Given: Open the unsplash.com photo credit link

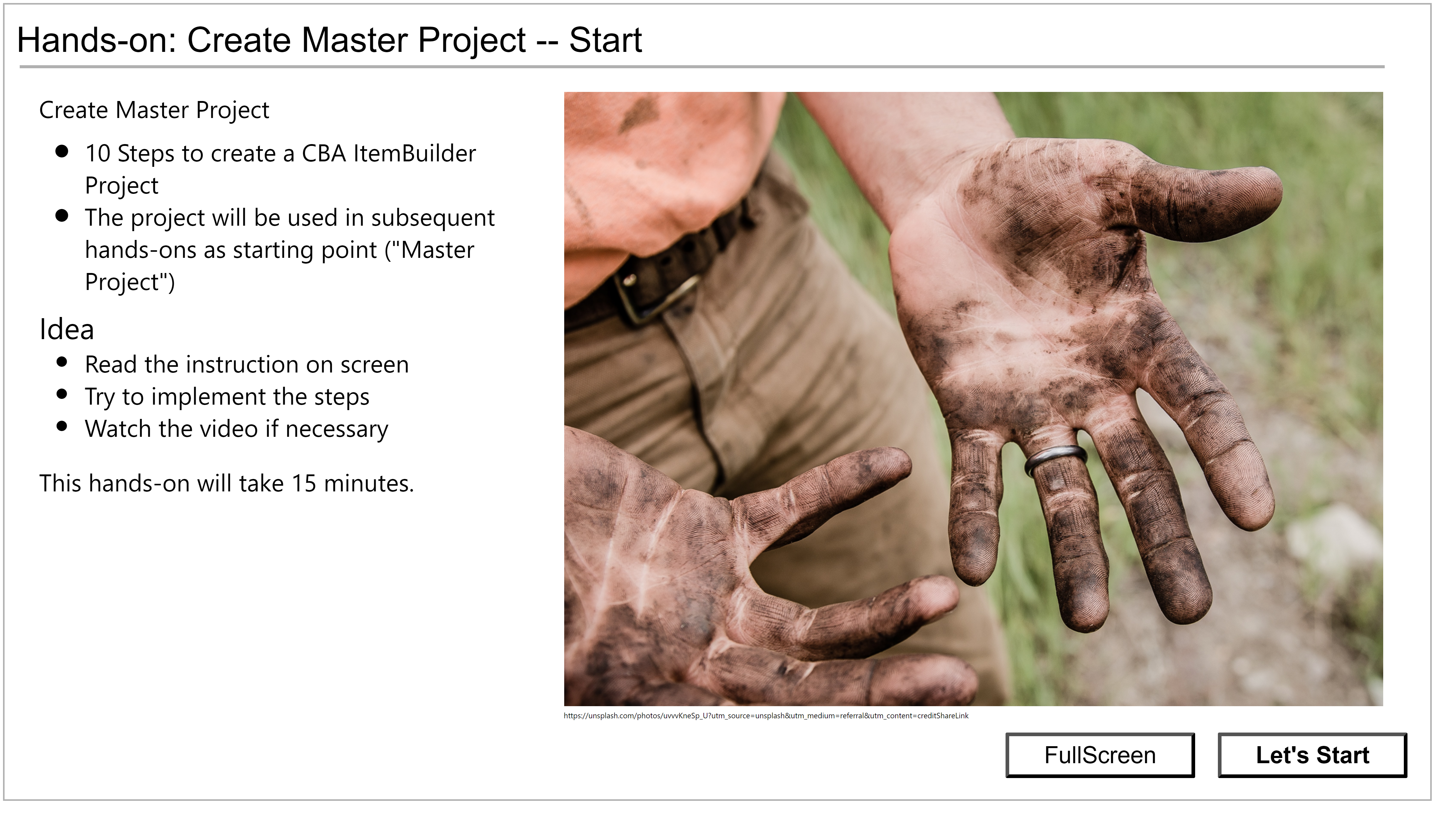Looking at the screenshot, I should (x=766, y=716).
